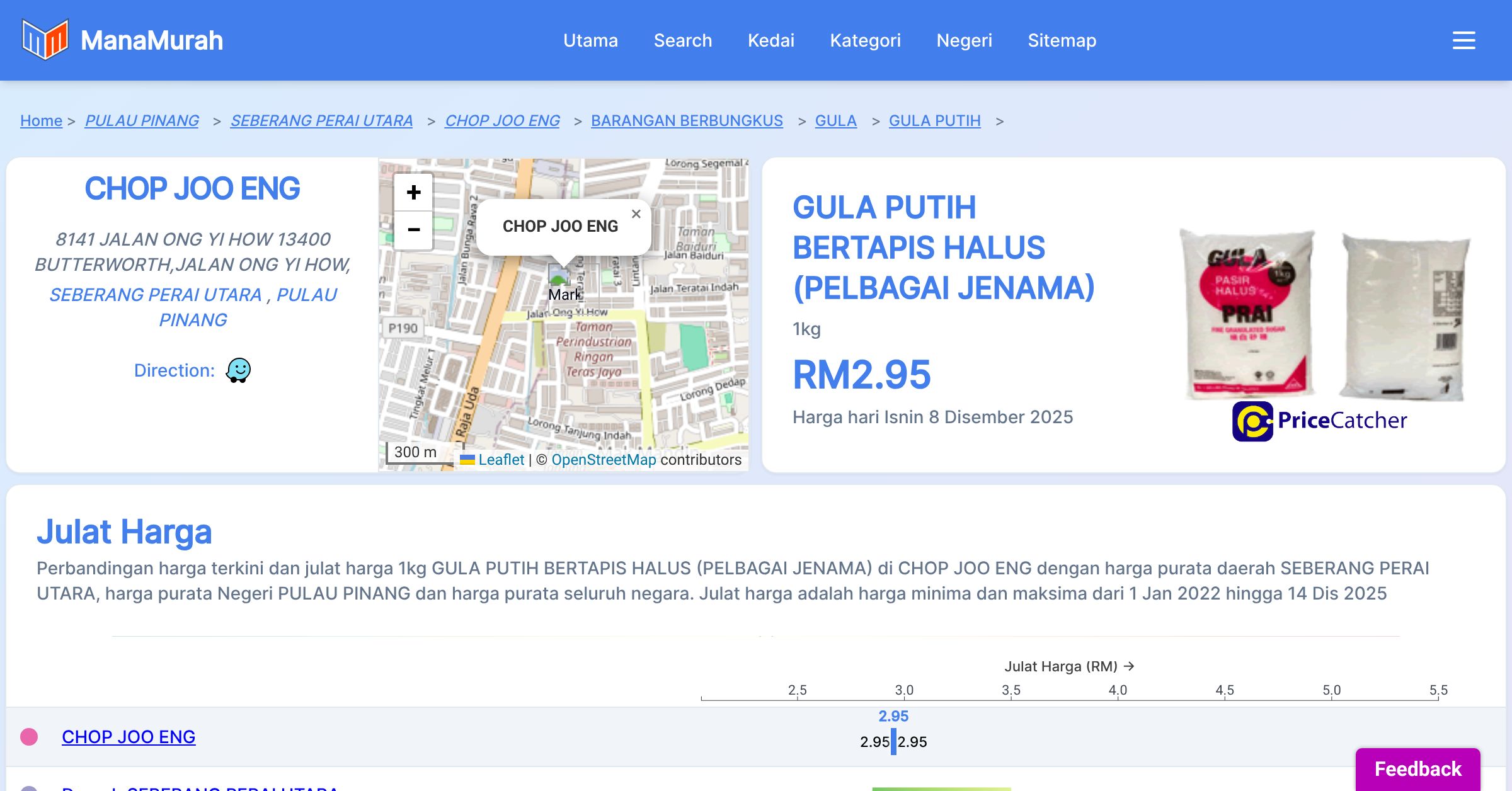Zoom in on the map

click(413, 192)
